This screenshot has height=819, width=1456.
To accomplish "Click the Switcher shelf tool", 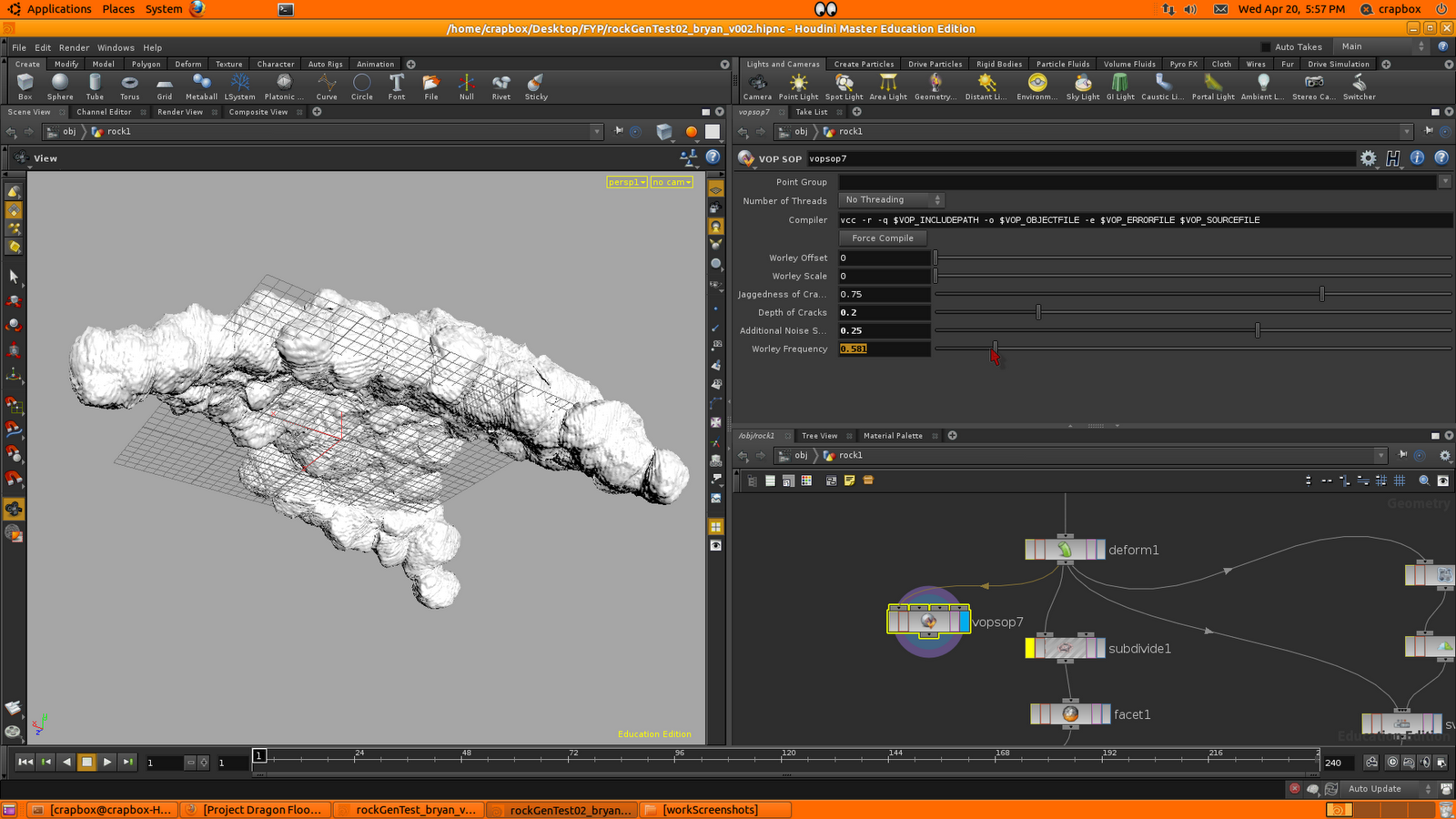I will click(x=1360, y=86).
